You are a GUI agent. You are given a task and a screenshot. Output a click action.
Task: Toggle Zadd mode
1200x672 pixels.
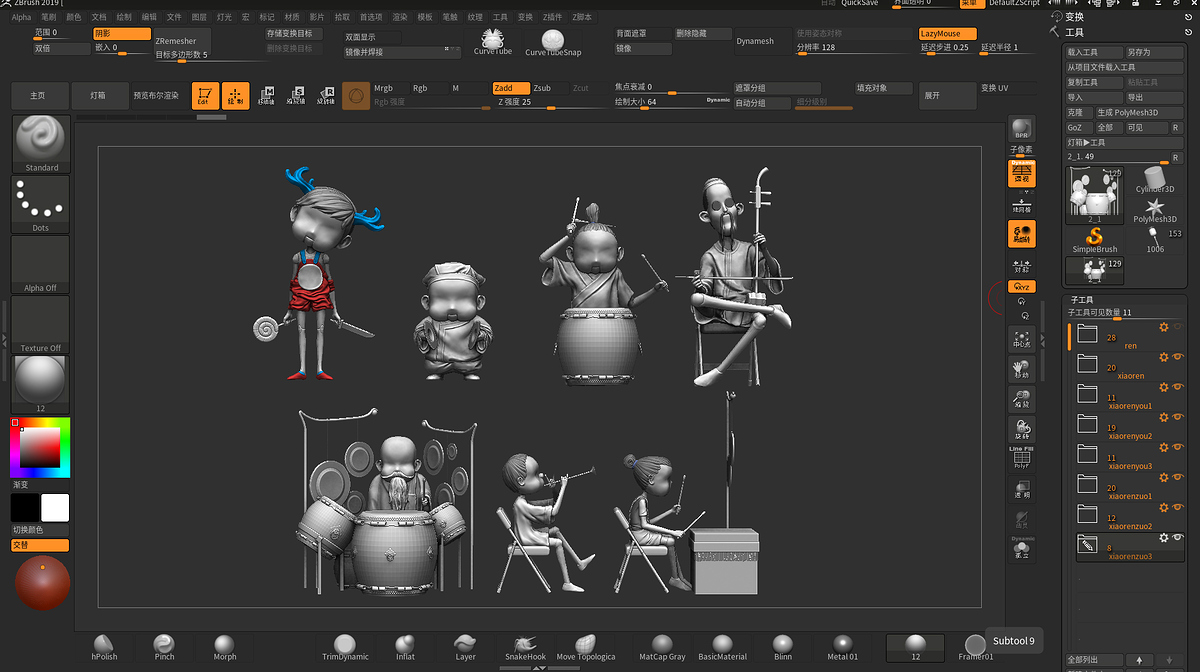(511, 88)
